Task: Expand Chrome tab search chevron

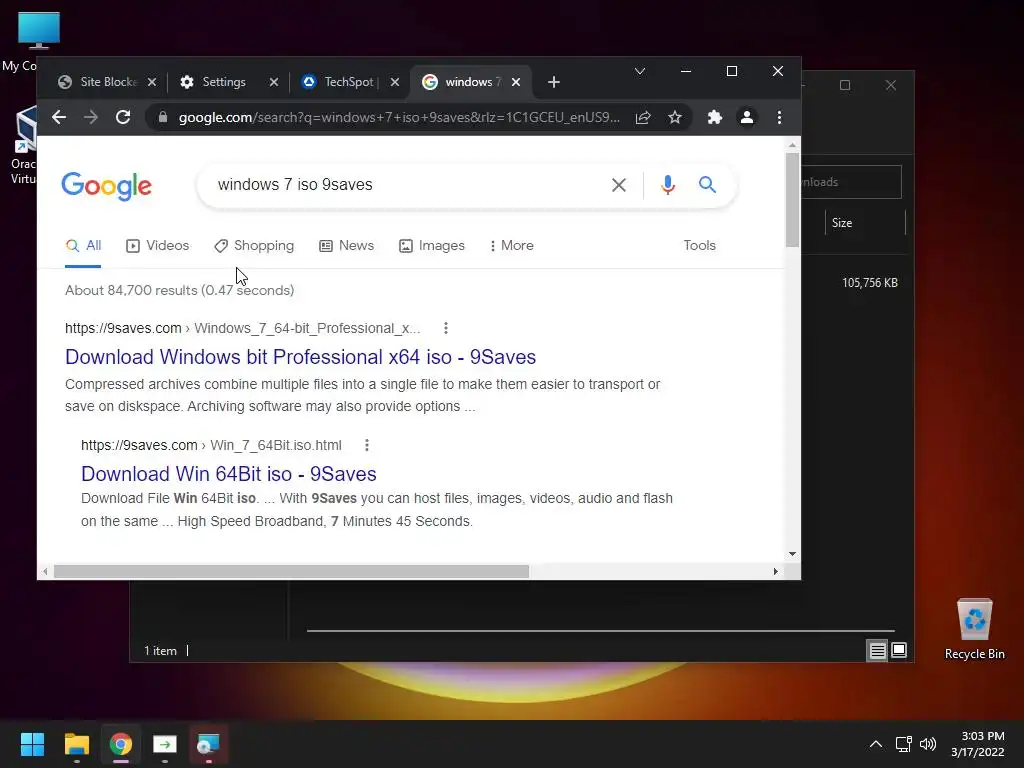Action: click(x=640, y=71)
